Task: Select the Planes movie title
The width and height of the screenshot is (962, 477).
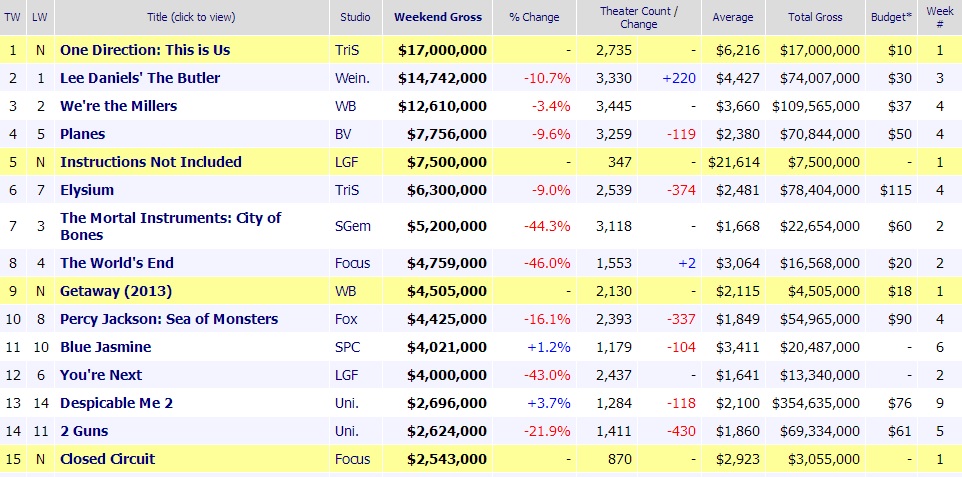Action: (82, 134)
